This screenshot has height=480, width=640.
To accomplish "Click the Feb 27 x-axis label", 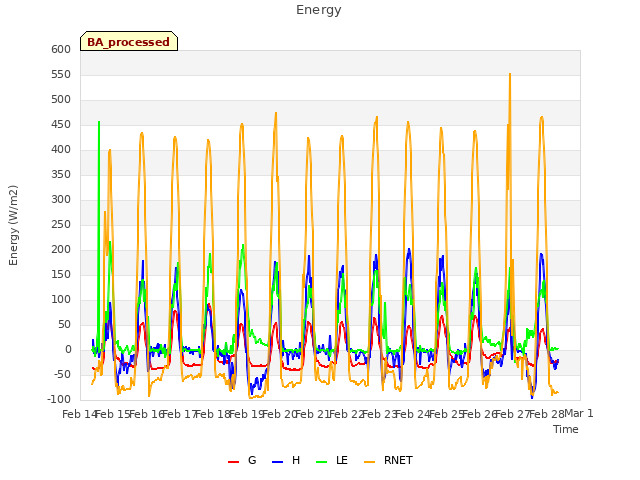I will pyautogui.click(x=512, y=414).
